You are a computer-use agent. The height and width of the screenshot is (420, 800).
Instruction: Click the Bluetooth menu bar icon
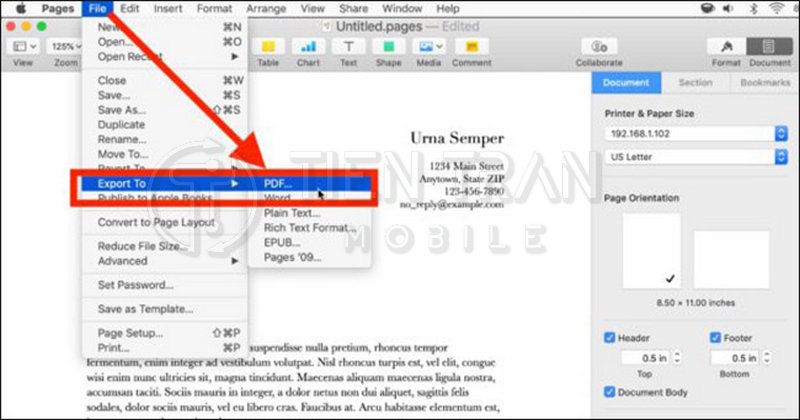(x=754, y=8)
